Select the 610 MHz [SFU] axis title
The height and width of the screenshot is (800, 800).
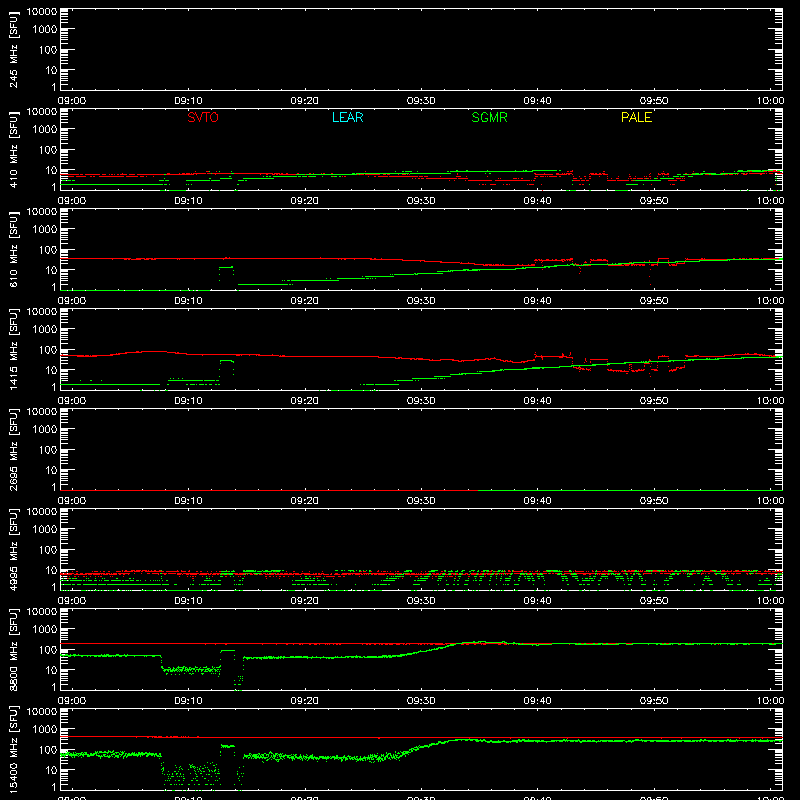tap(14, 249)
